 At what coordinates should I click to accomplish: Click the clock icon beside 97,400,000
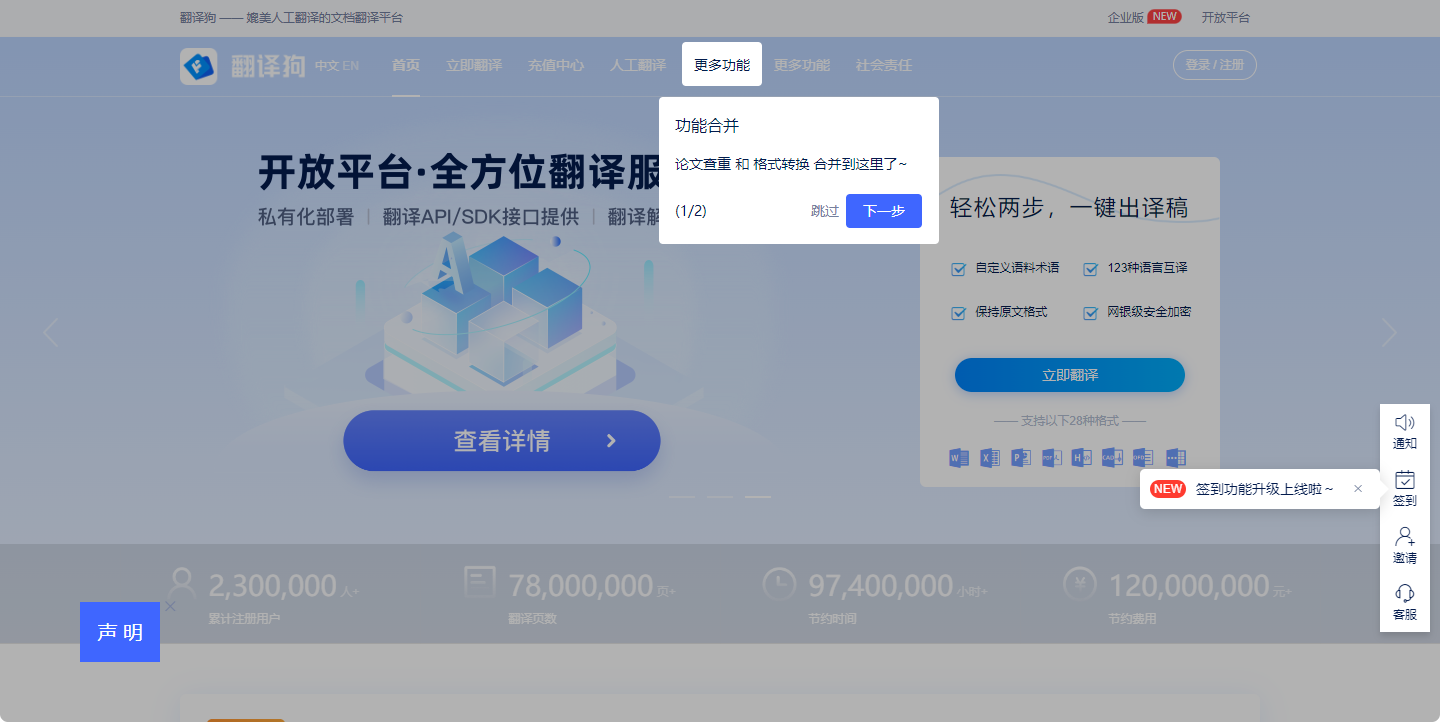click(x=779, y=583)
